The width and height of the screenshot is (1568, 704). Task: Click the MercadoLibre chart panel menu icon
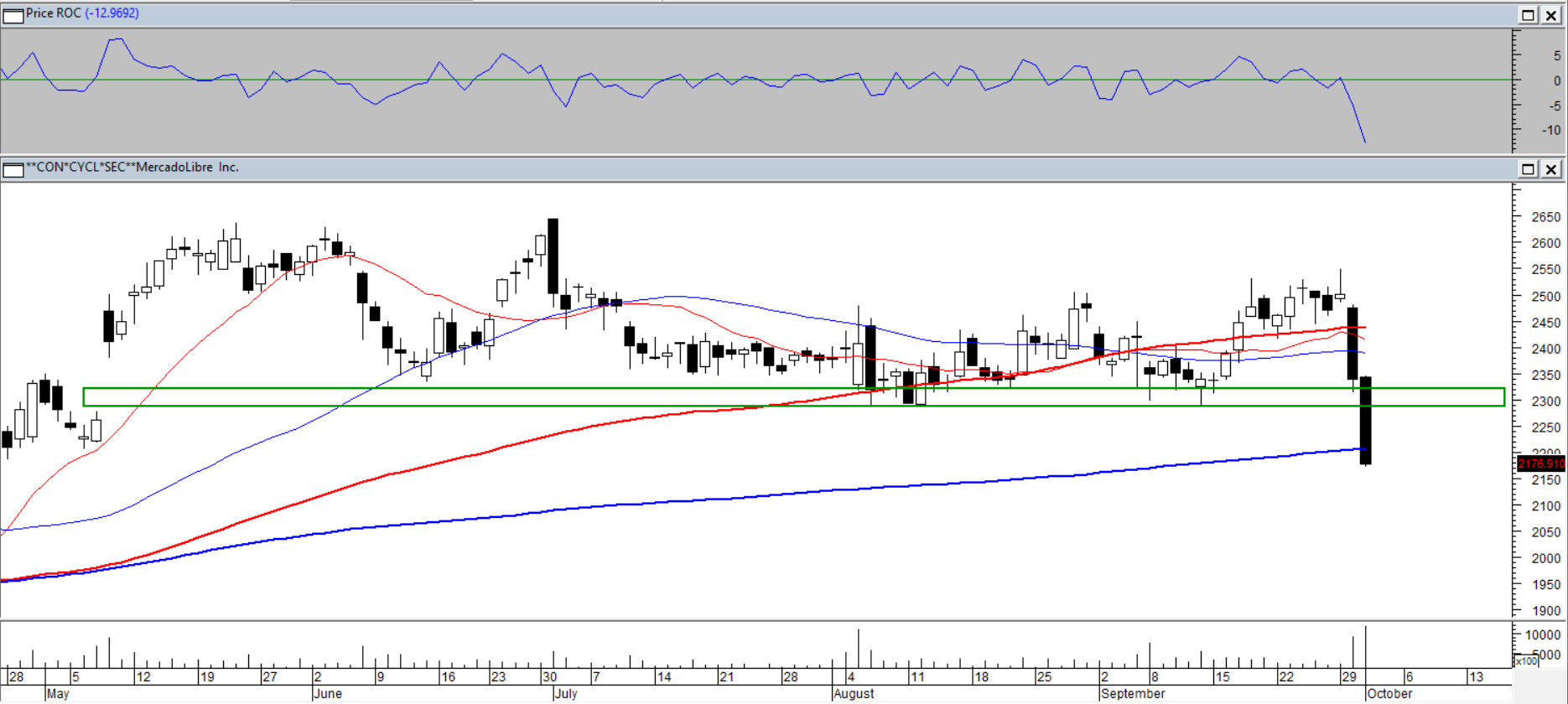click(13, 169)
